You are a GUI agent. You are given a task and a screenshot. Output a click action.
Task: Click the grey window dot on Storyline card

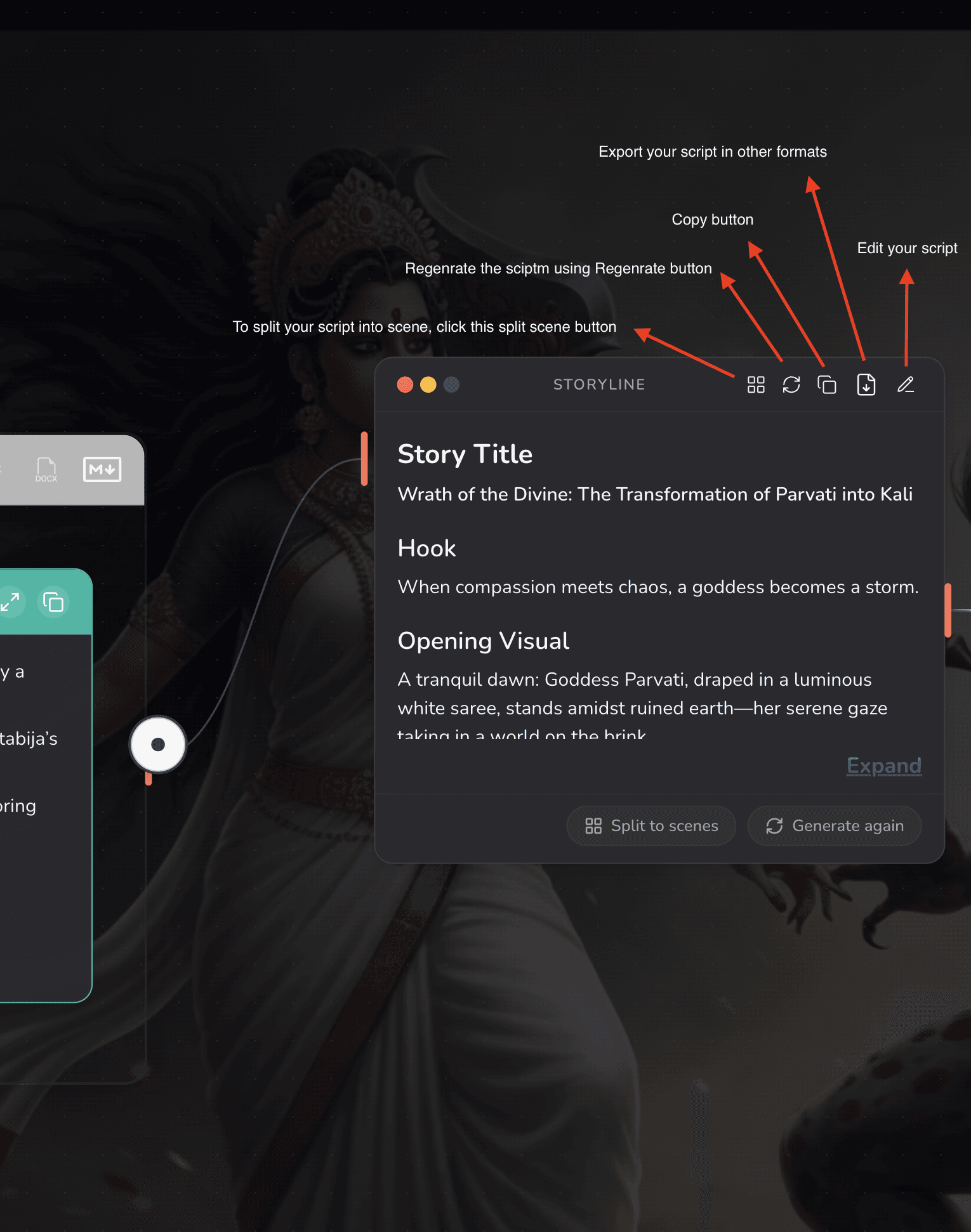[x=451, y=384]
